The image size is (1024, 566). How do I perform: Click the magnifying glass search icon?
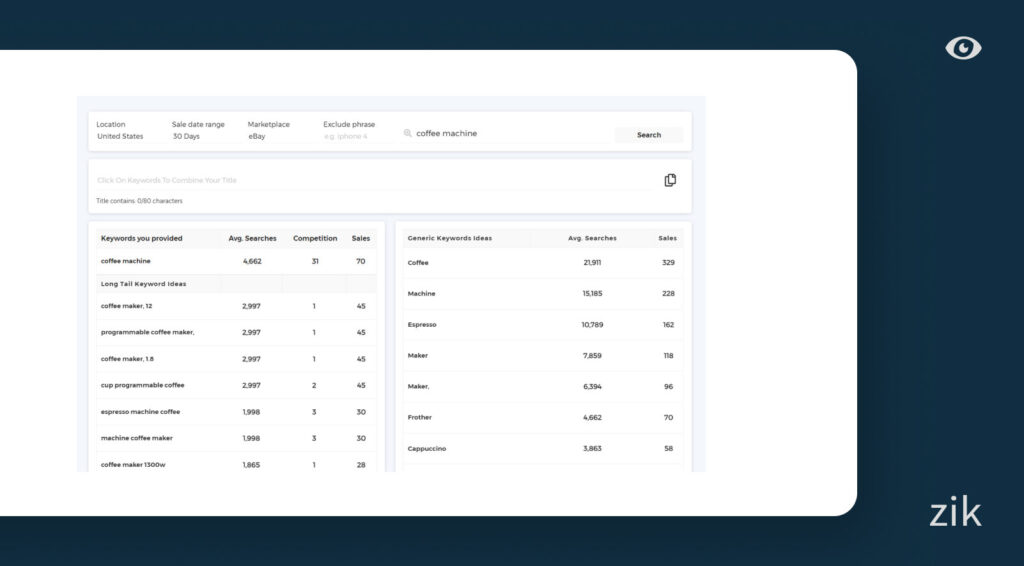(408, 133)
